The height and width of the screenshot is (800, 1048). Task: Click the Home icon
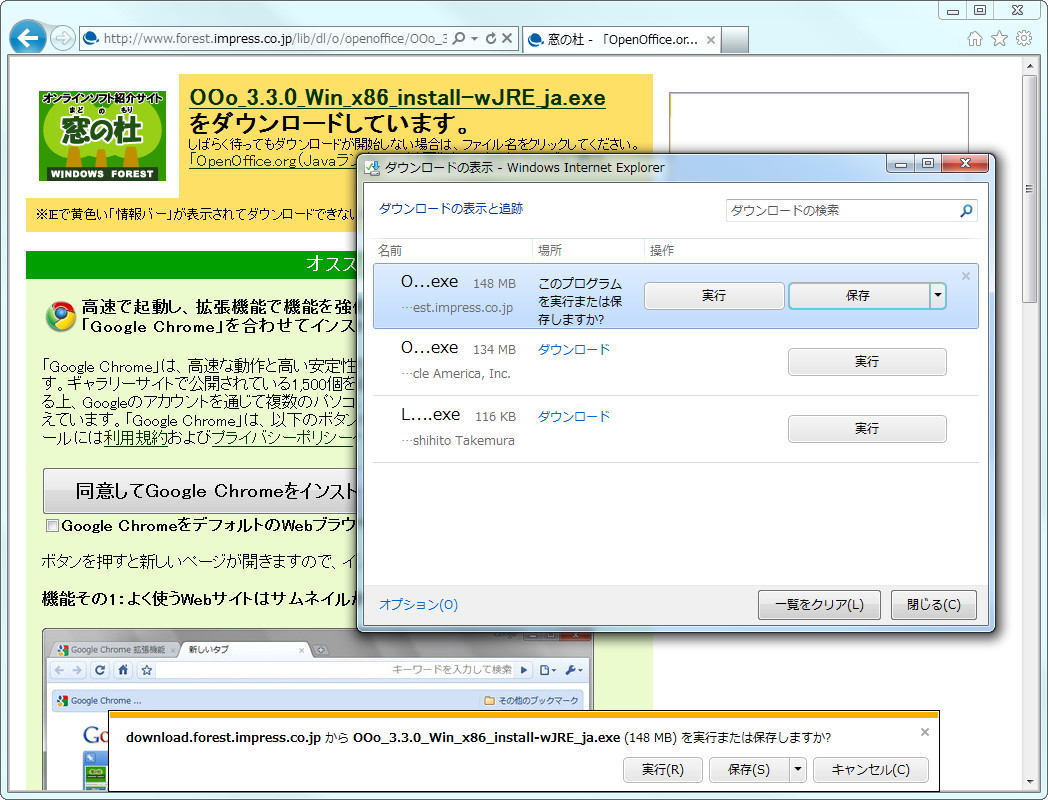coord(976,38)
